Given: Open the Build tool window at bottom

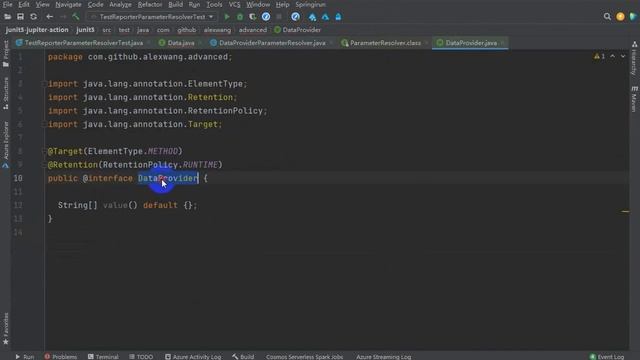Looking at the screenshot, I should 243,356.
